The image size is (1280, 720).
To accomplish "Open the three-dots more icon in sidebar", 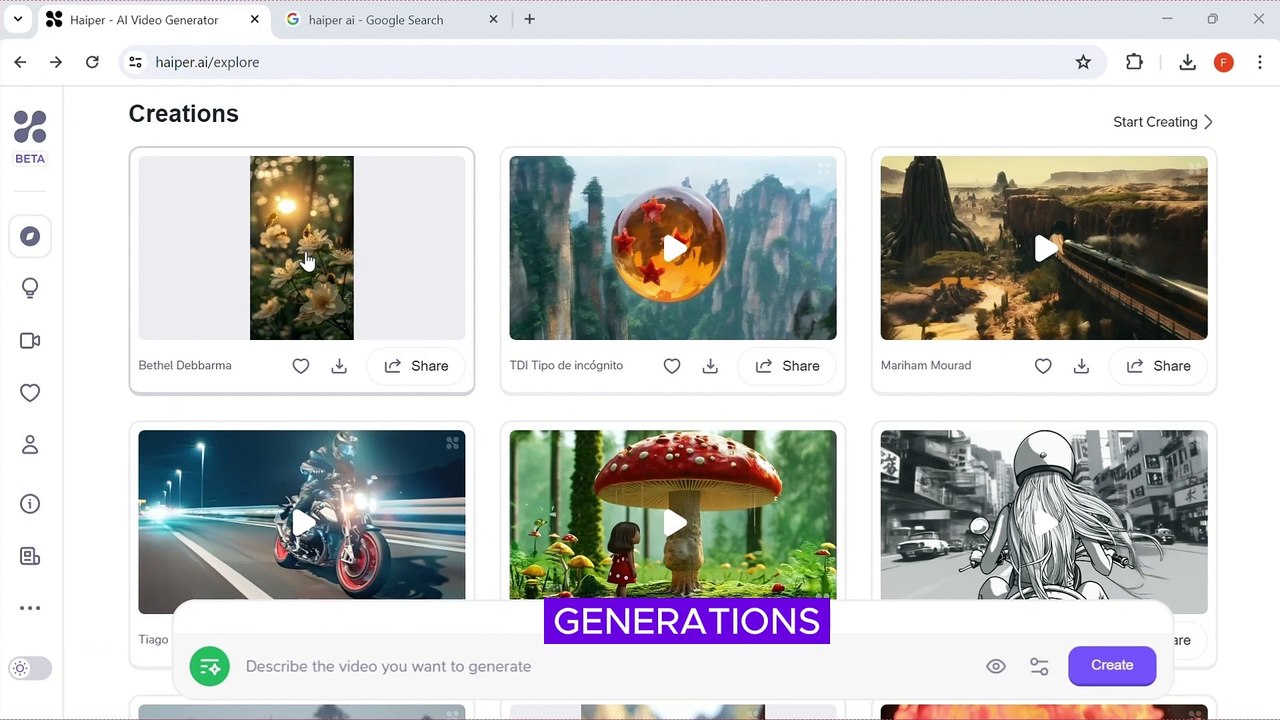I will (x=30, y=608).
